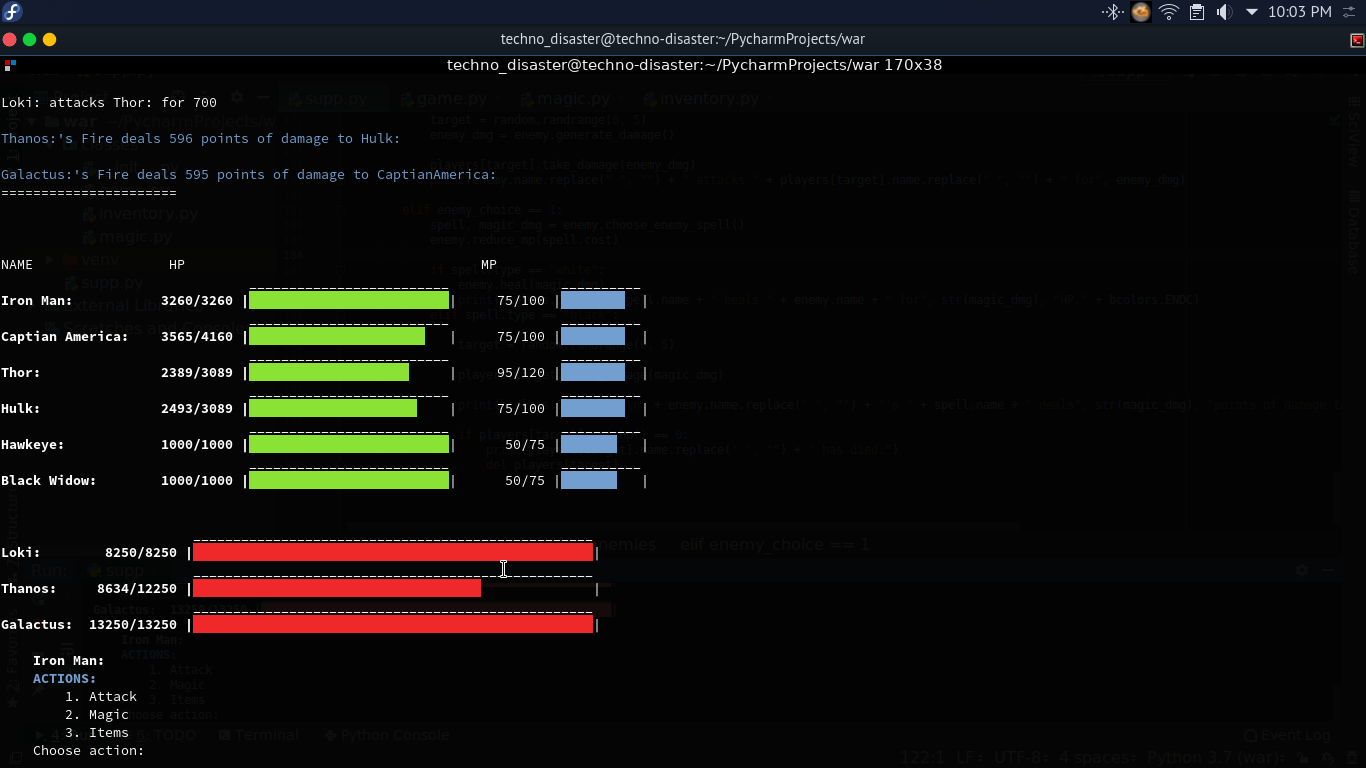
Task: Click the HP column header
Action: pos(177,264)
